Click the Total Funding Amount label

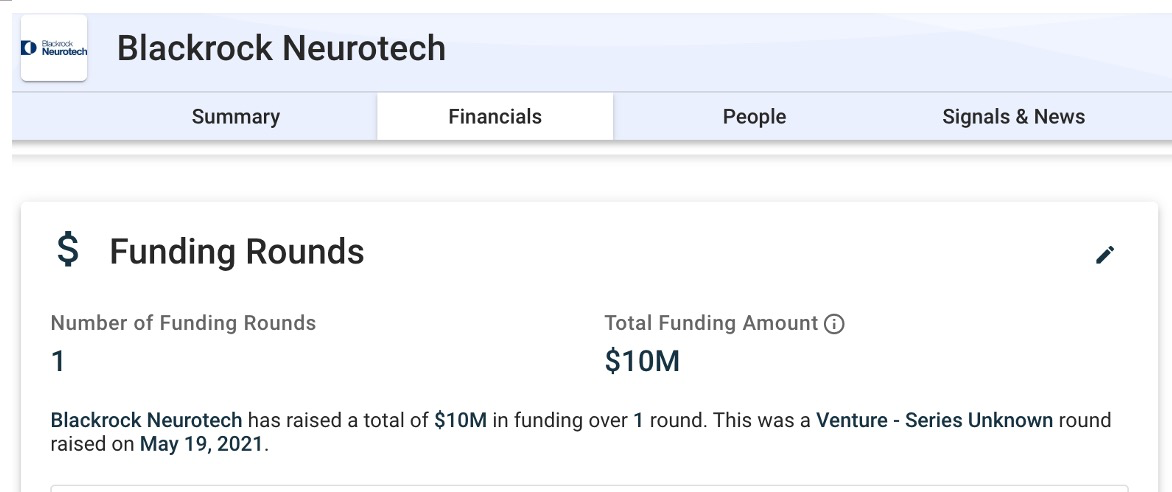coord(711,323)
